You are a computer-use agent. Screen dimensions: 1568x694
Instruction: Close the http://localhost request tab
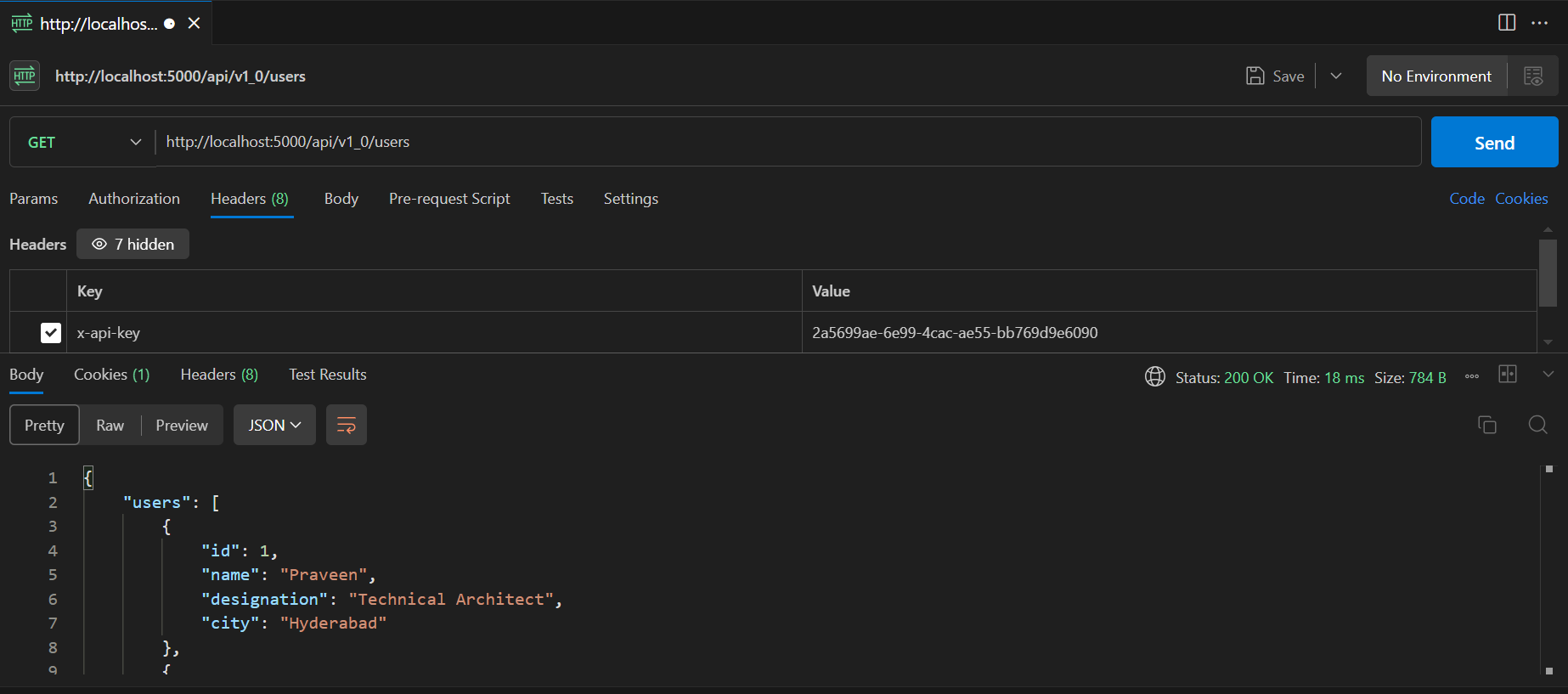[194, 23]
